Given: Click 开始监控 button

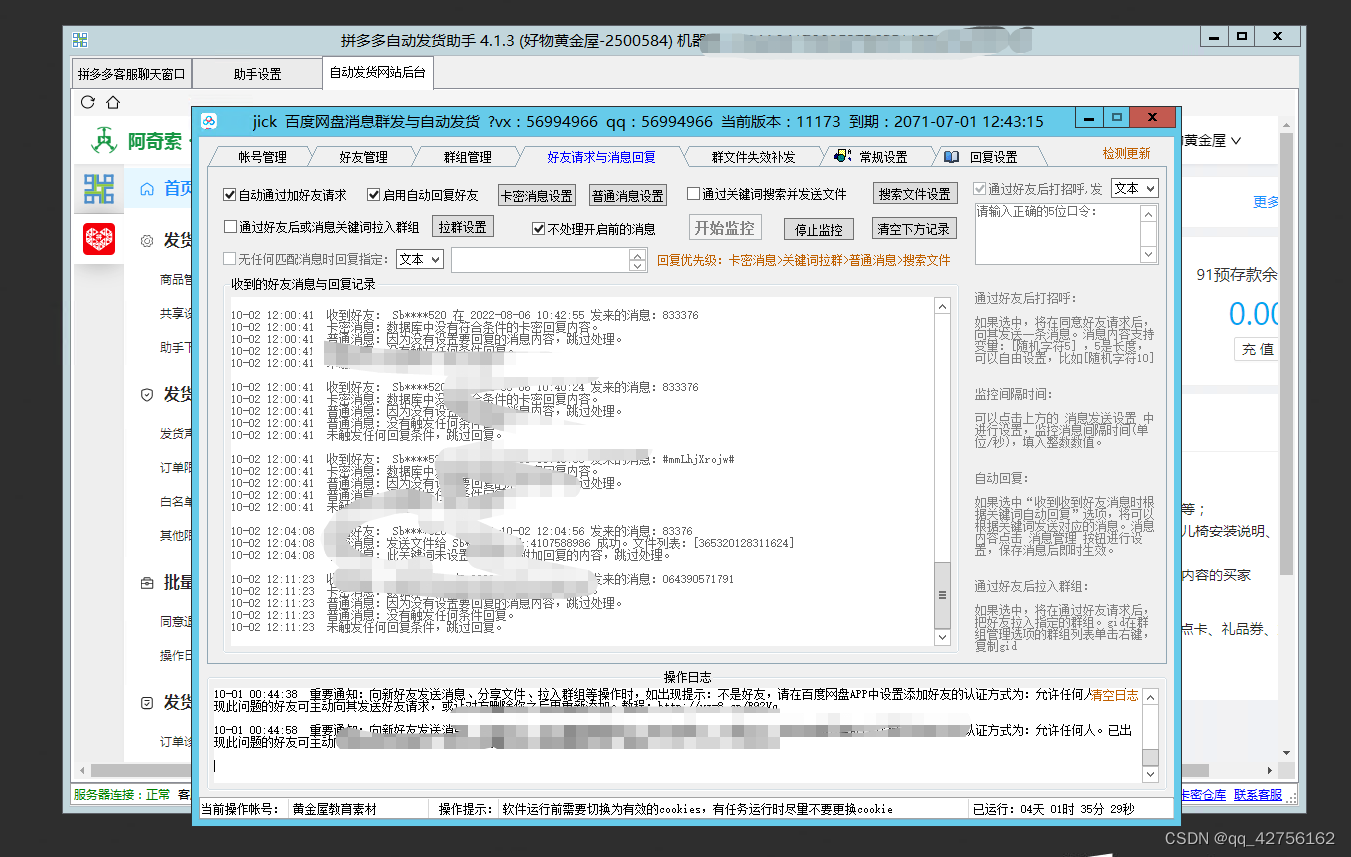Looking at the screenshot, I should point(725,227).
